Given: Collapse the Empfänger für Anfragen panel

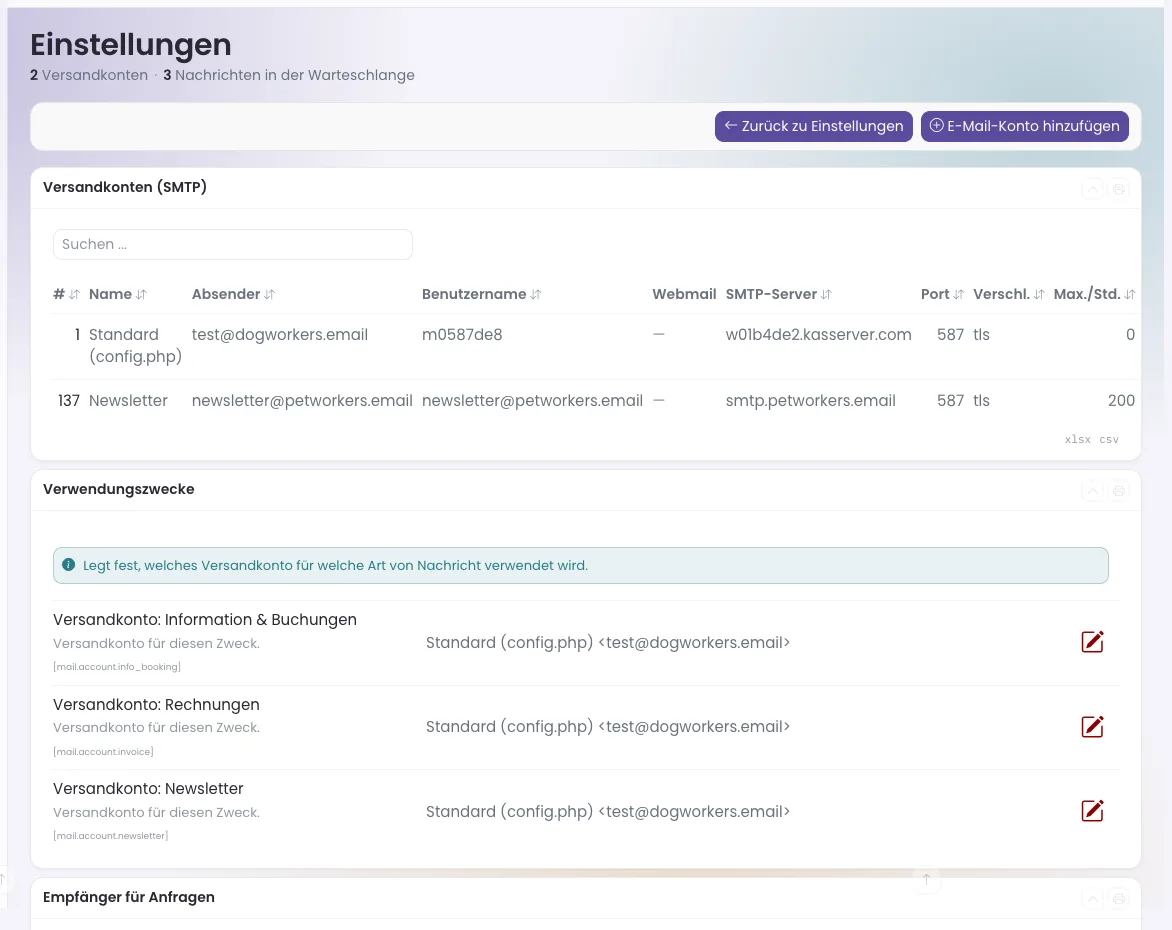Looking at the screenshot, I should pyautogui.click(x=1092, y=899).
